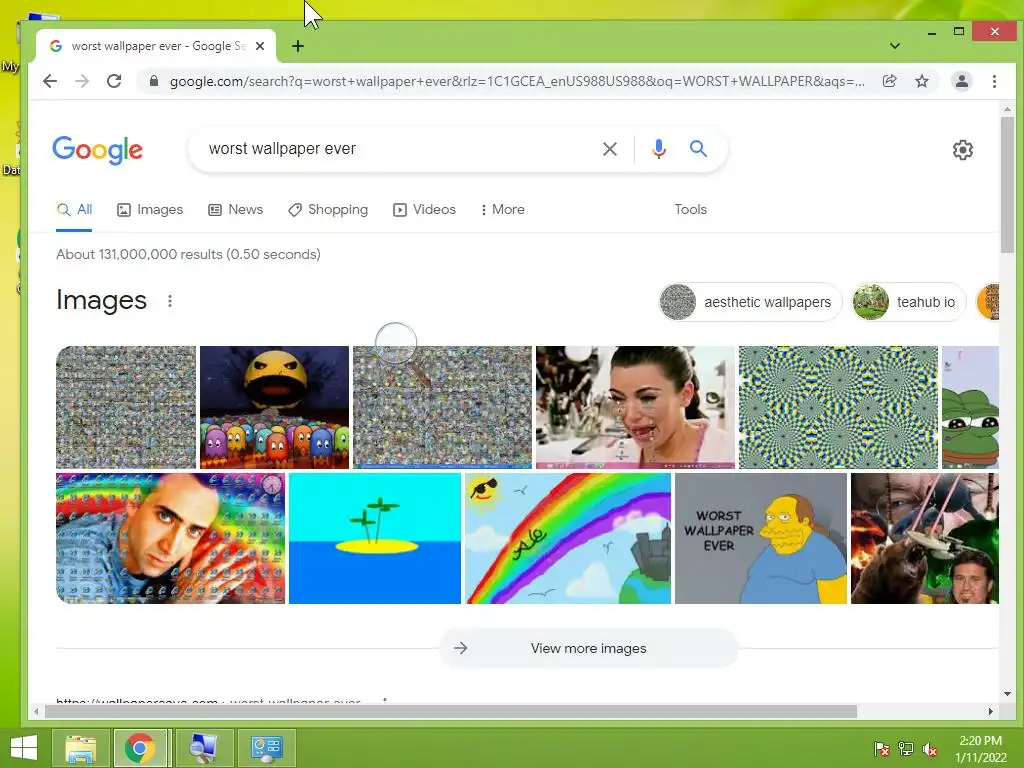Open the computer monitor taskbar app

tap(203, 748)
